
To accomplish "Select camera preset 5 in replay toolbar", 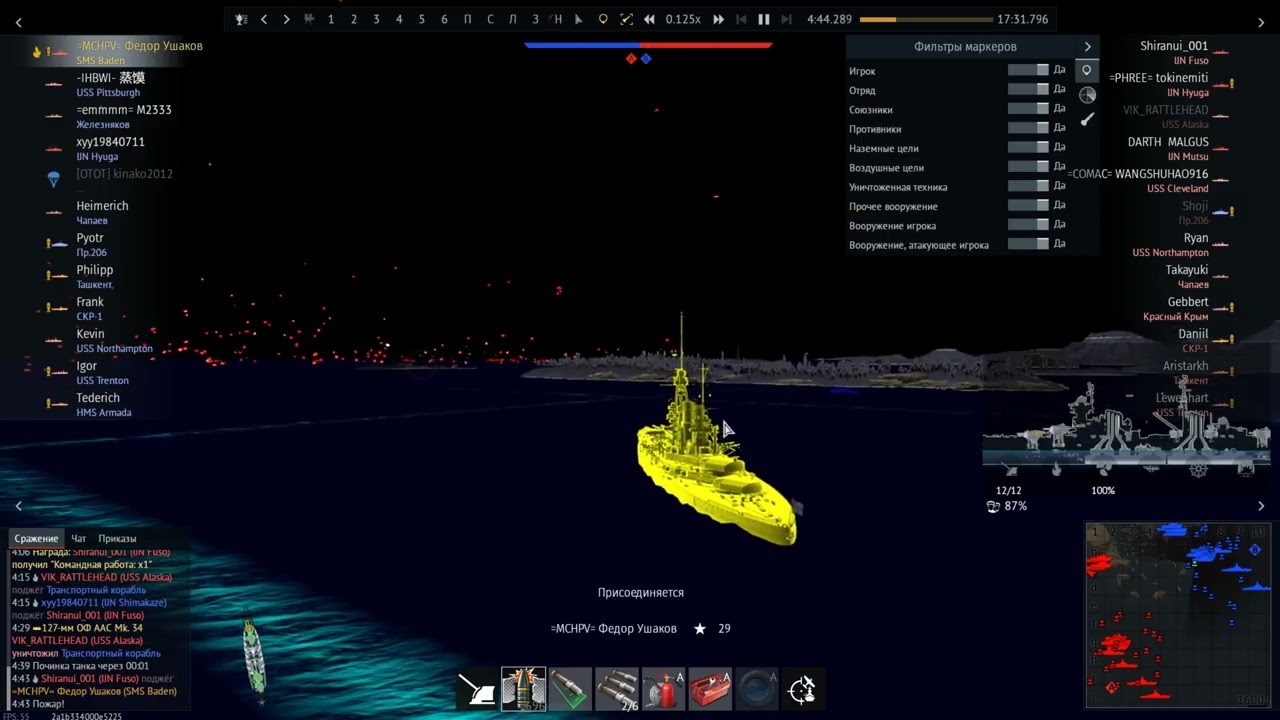I will point(421,19).
